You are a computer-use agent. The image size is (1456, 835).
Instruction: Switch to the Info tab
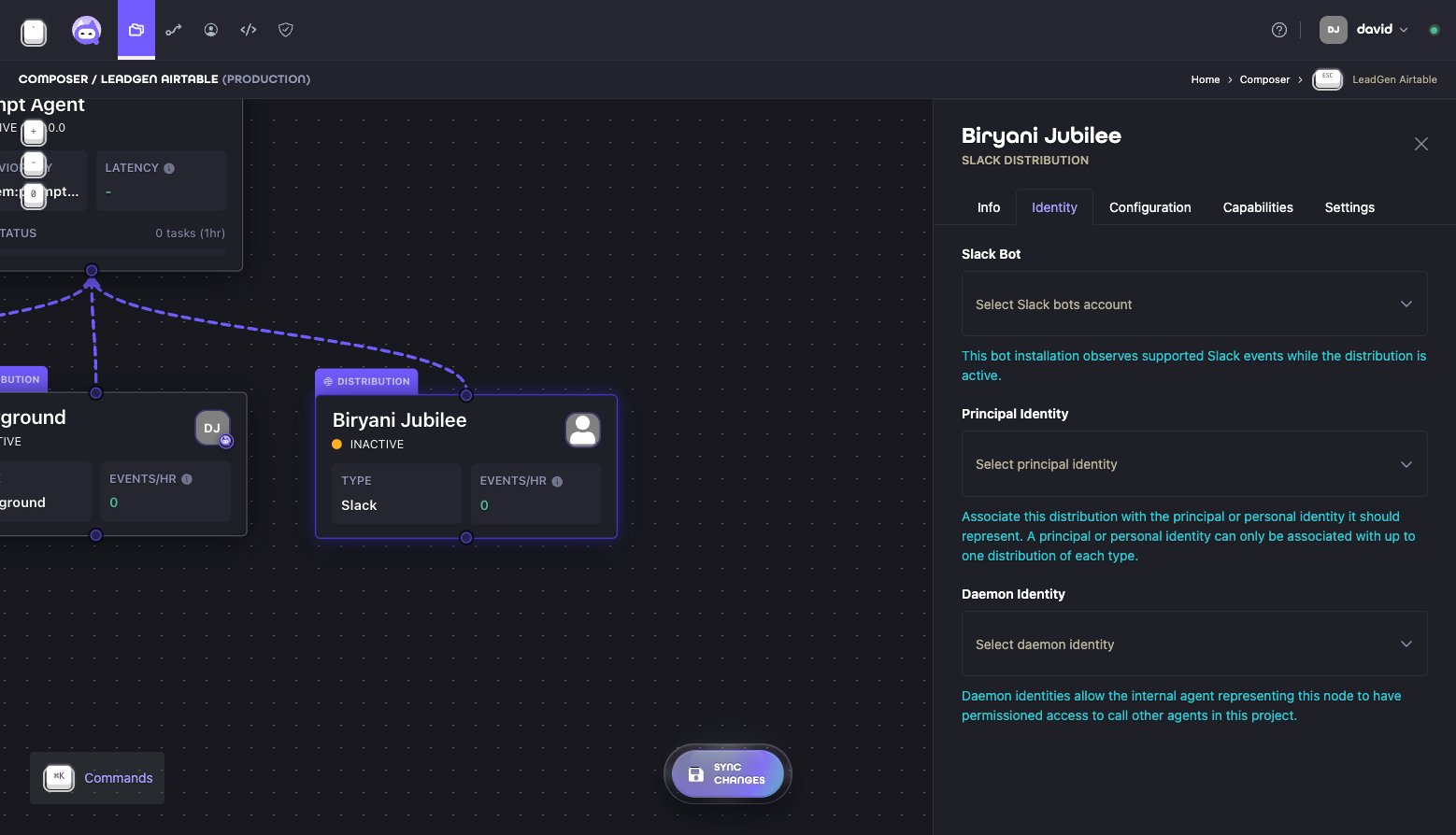pyautogui.click(x=989, y=207)
